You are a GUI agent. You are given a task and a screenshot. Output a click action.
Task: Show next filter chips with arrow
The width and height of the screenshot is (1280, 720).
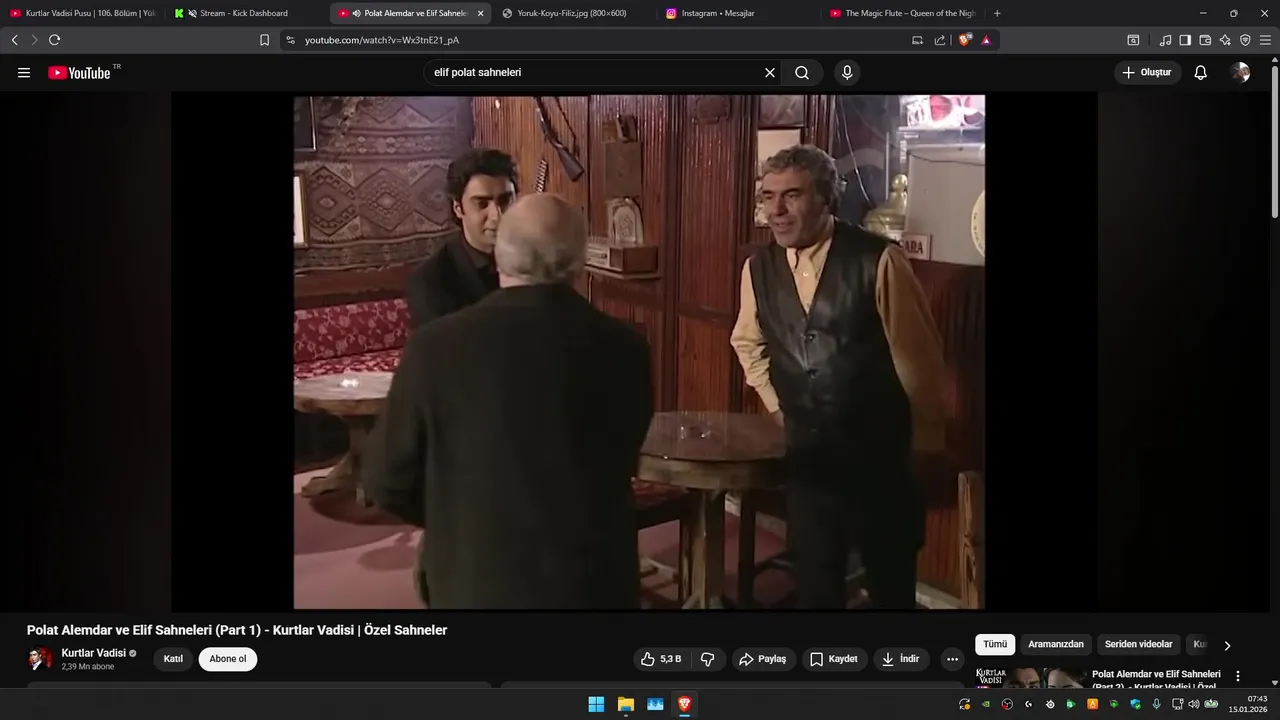pos(1227,645)
